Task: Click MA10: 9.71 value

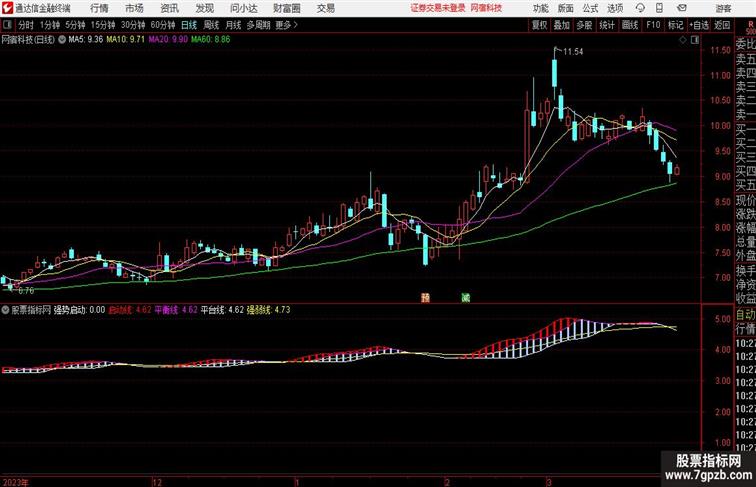Action: pos(125,40)
